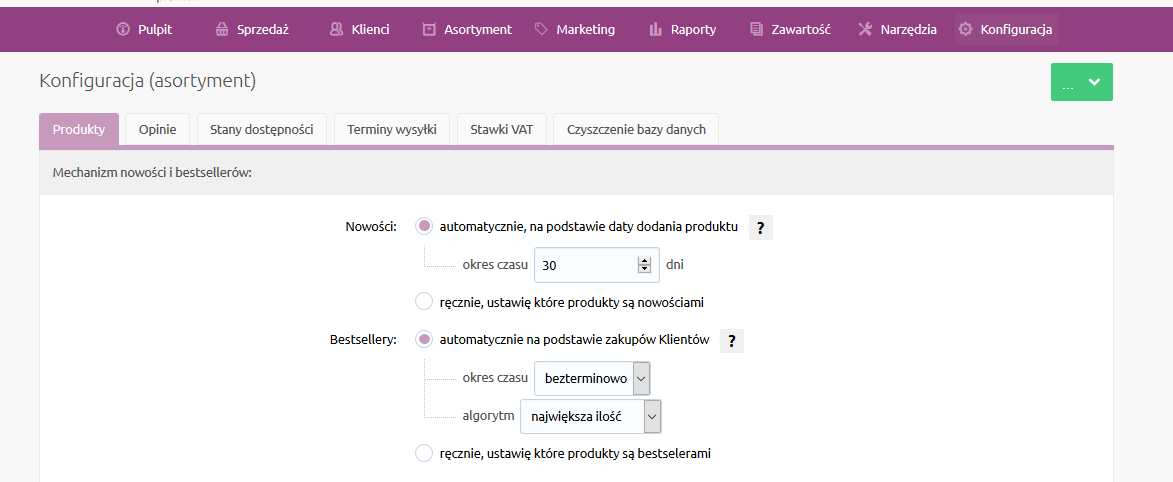Click the Pulpit dashboard icon
The image size is (1173, 482).
(x=123, y=29)
